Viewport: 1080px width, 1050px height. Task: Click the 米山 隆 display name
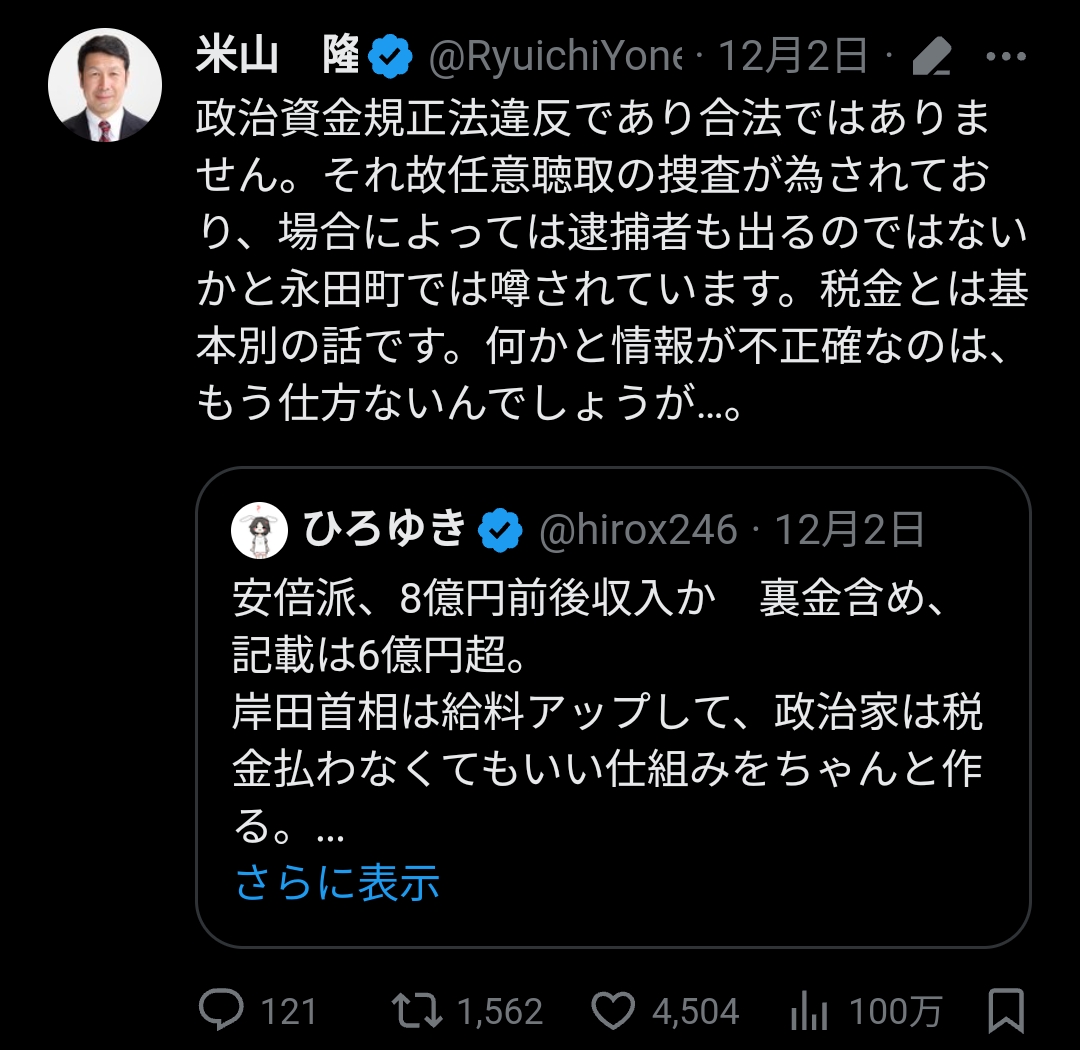[x=278, y=55]
